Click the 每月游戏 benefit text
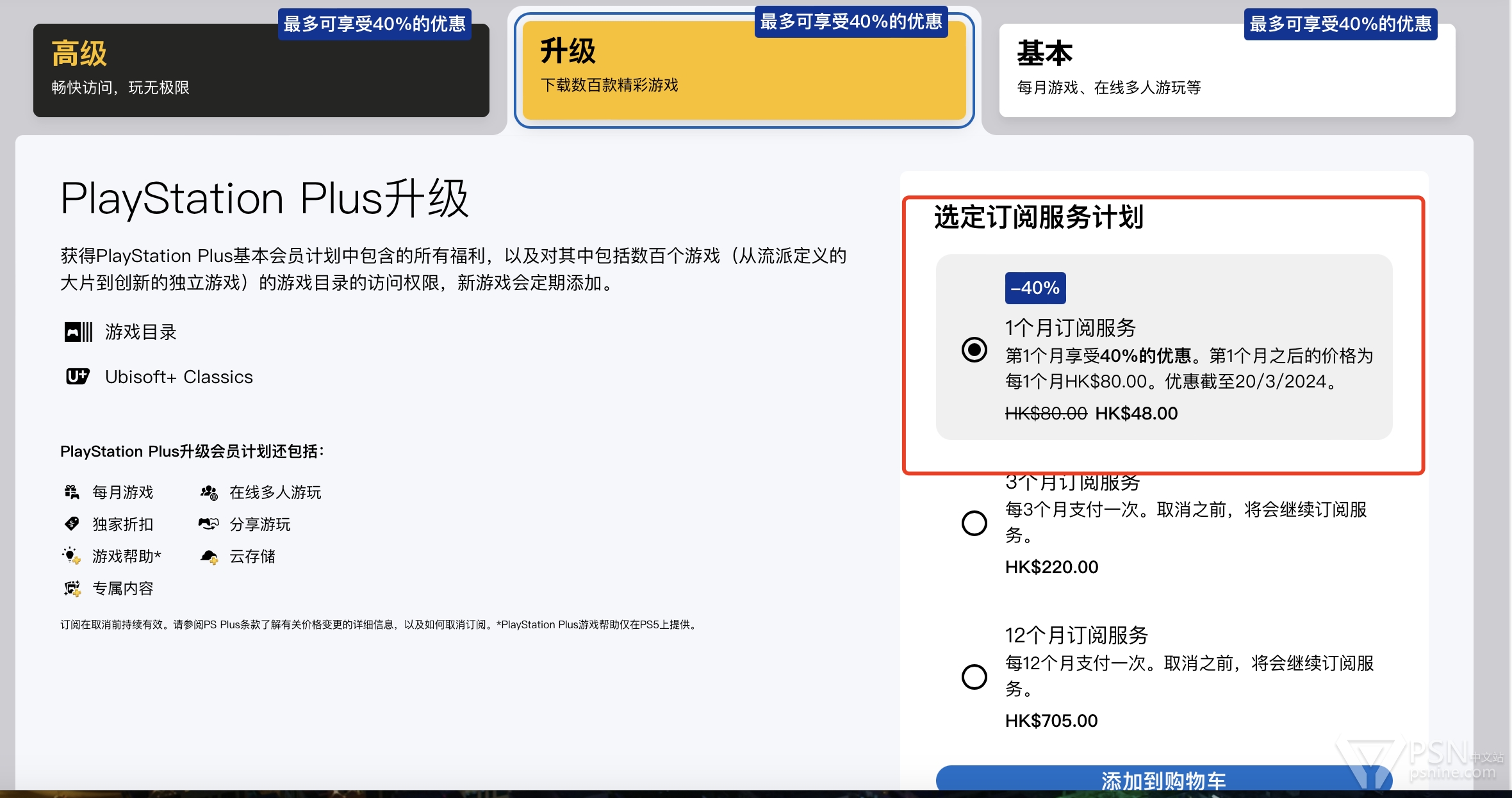Image resolution: width=1512 pixels, height=798 pixels. coord(123,492)
